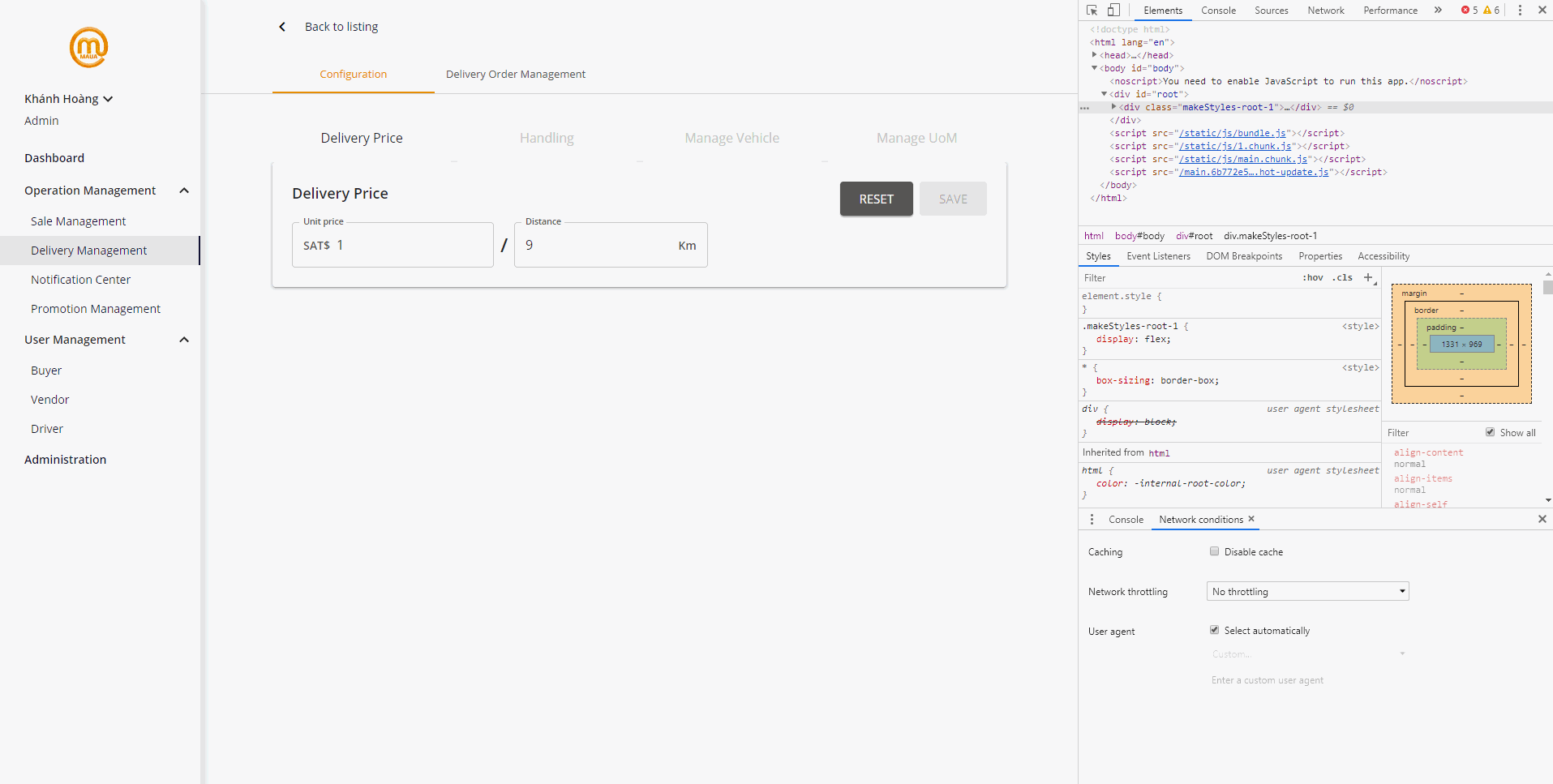Screen dimensions: 1553x784
Task: Open the Custom user agent dropdown
Action: click(1307, 654)
